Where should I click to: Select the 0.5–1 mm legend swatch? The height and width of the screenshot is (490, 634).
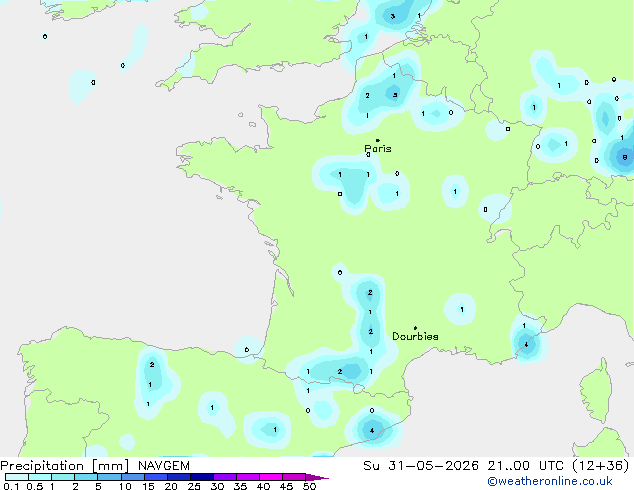pyautogui.click(x=40, y=477)
